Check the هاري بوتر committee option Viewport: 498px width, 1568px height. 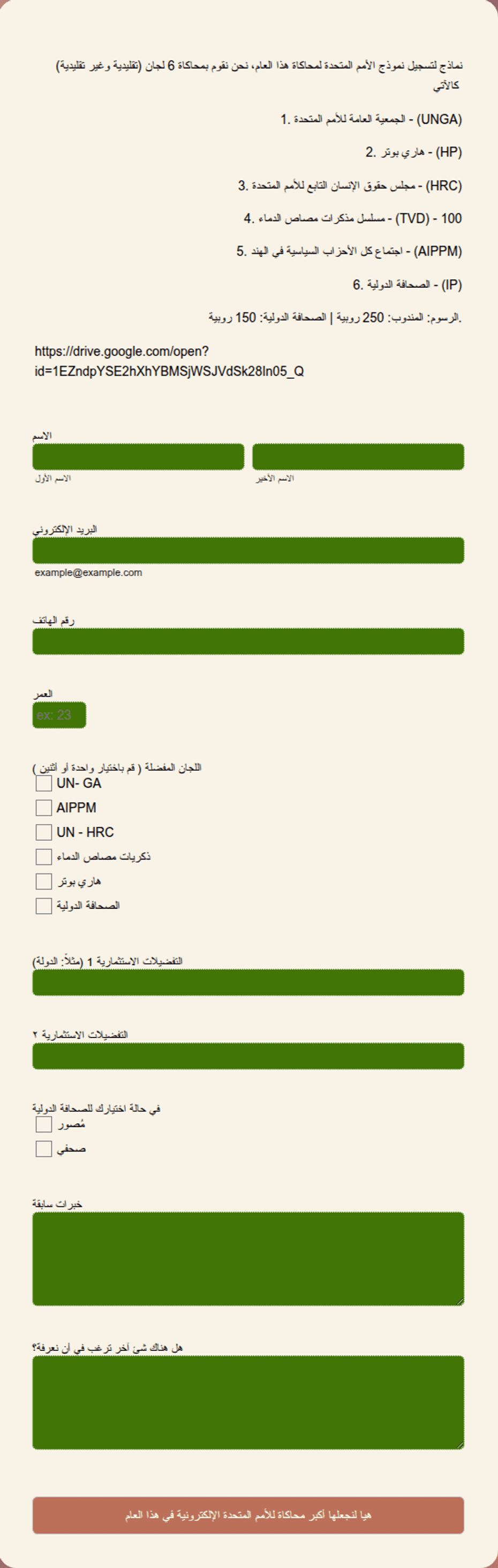43,882
